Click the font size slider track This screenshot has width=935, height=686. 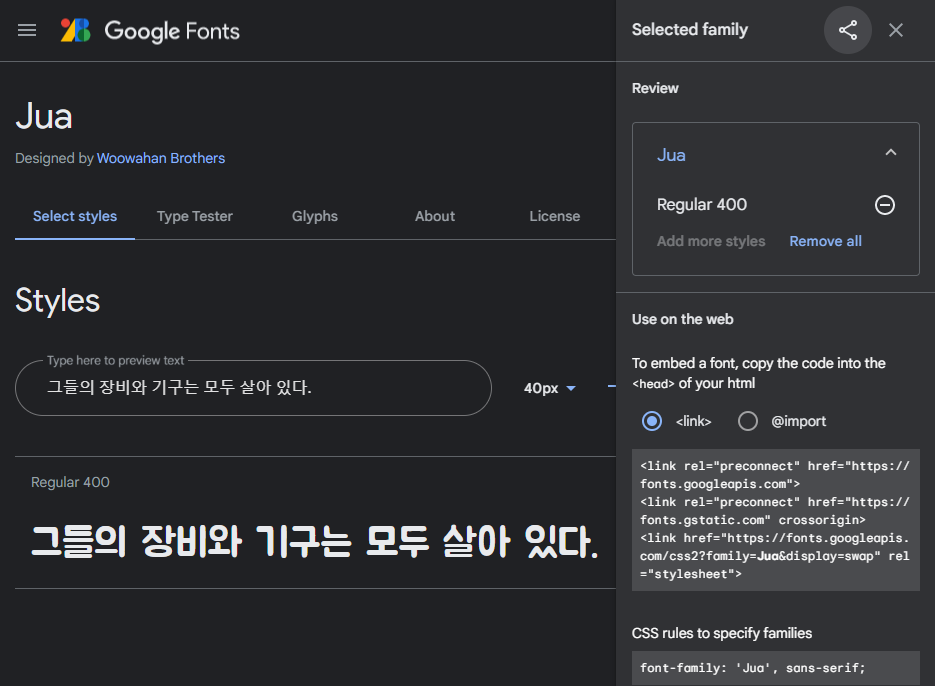pos(611,387)
